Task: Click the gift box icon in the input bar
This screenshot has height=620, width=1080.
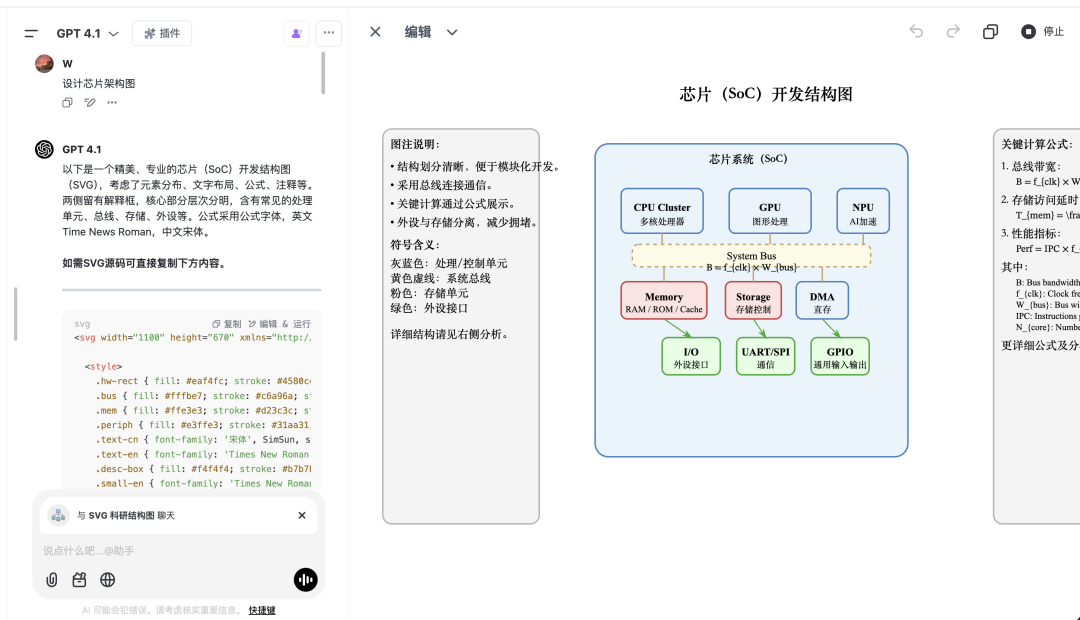Action: (x=79, y=580)
